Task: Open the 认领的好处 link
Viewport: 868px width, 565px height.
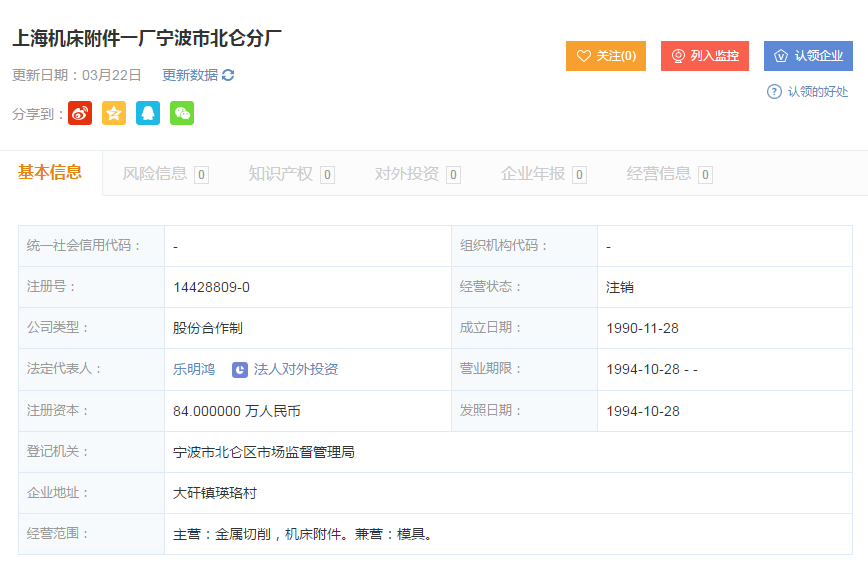Action: (817, 92)
